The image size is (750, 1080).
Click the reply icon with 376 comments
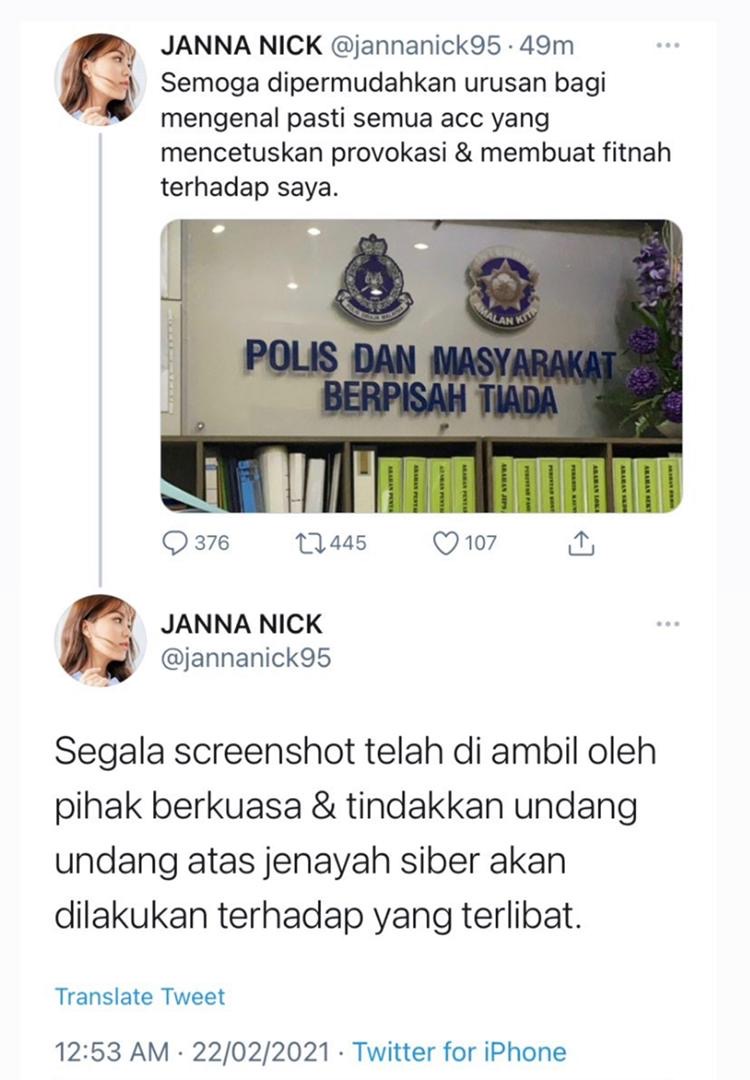pos(175,543)
